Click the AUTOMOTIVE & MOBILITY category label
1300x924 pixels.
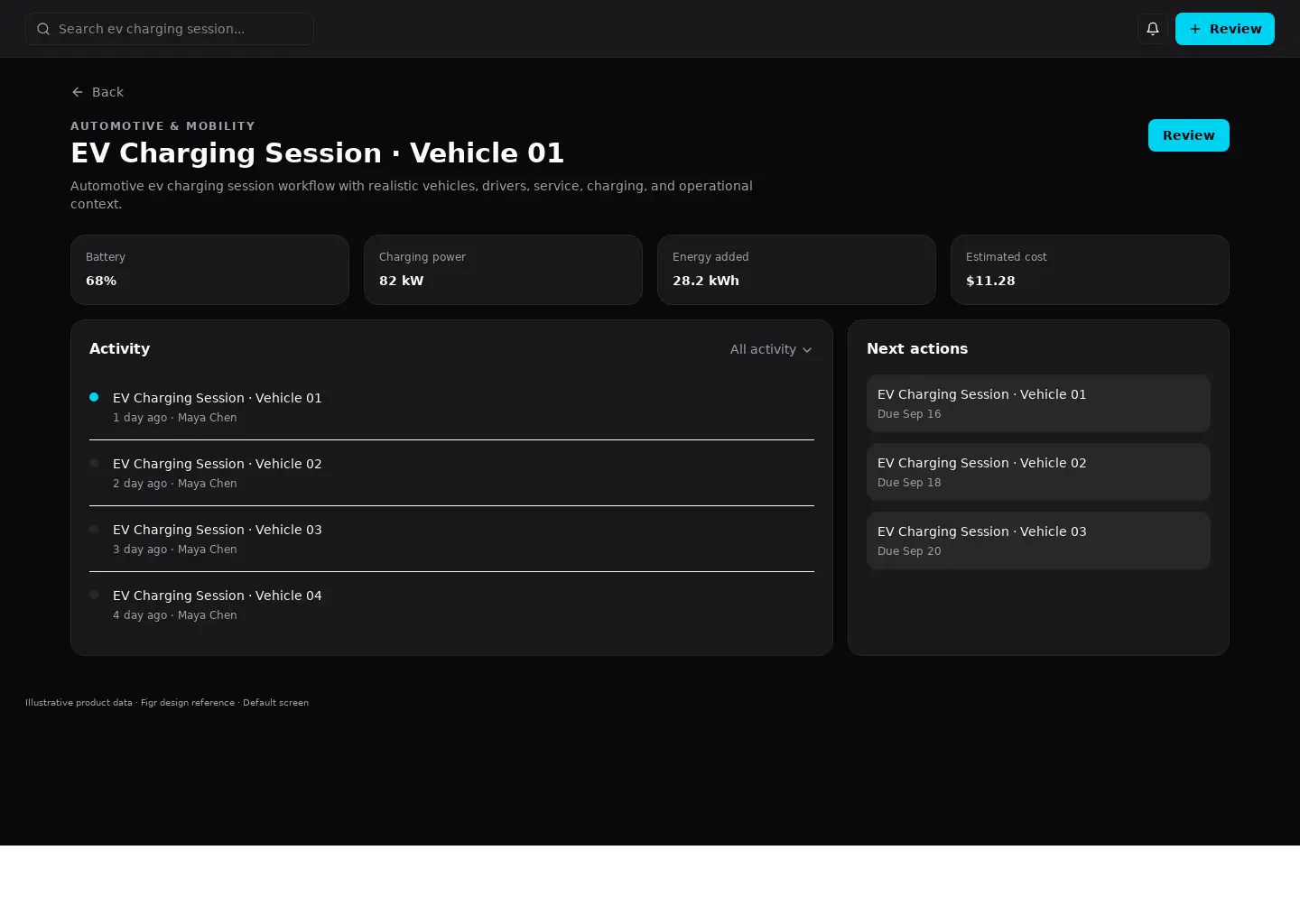point(162,126)
